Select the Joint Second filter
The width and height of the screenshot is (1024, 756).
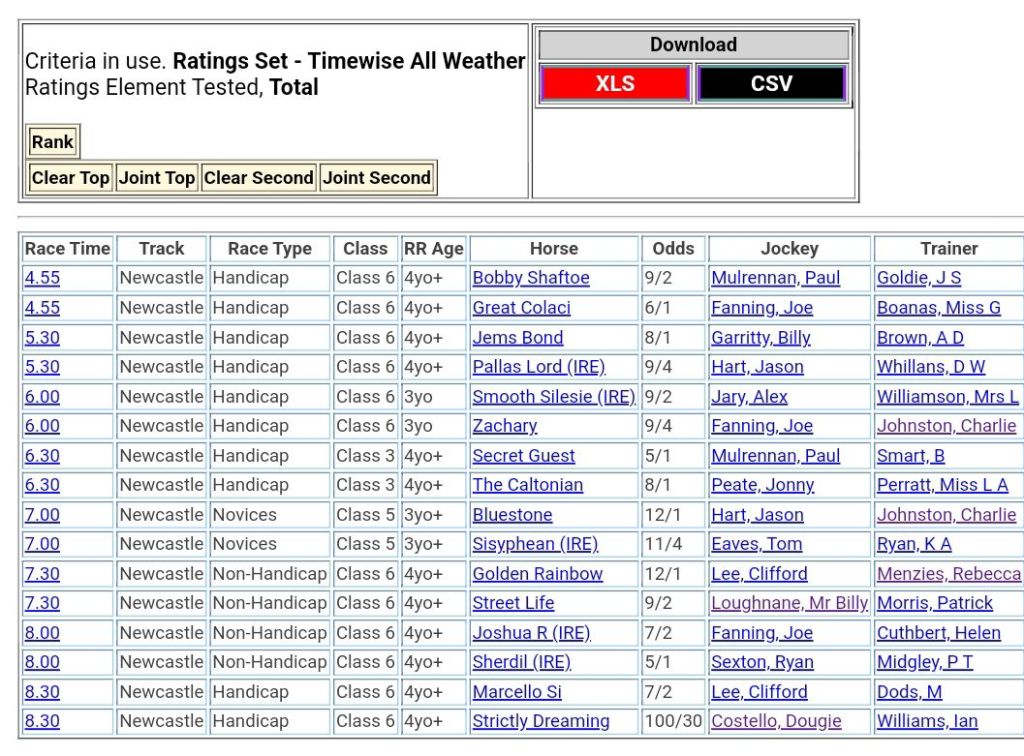click(376, 178)
